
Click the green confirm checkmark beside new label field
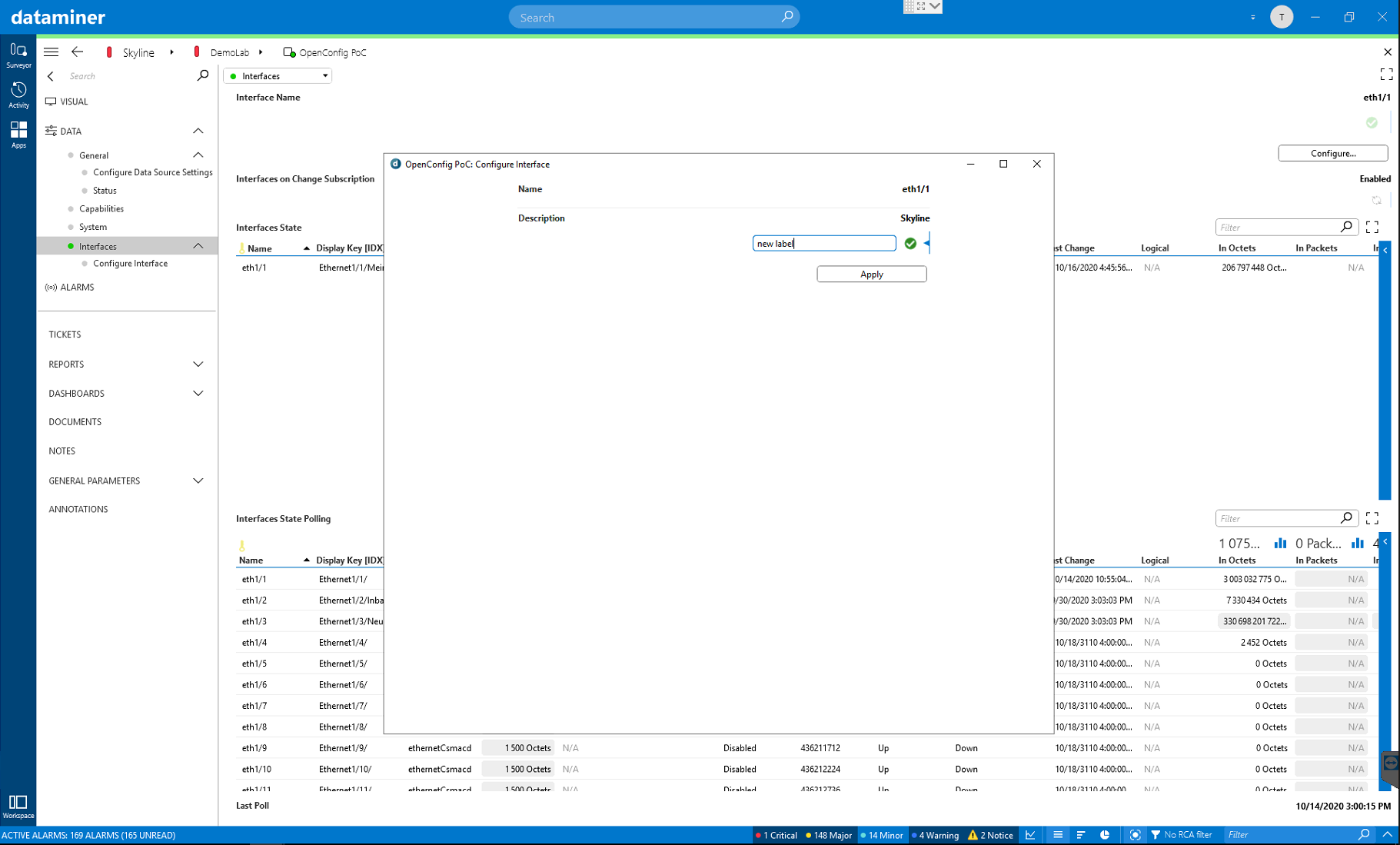(x=910, y=244)
